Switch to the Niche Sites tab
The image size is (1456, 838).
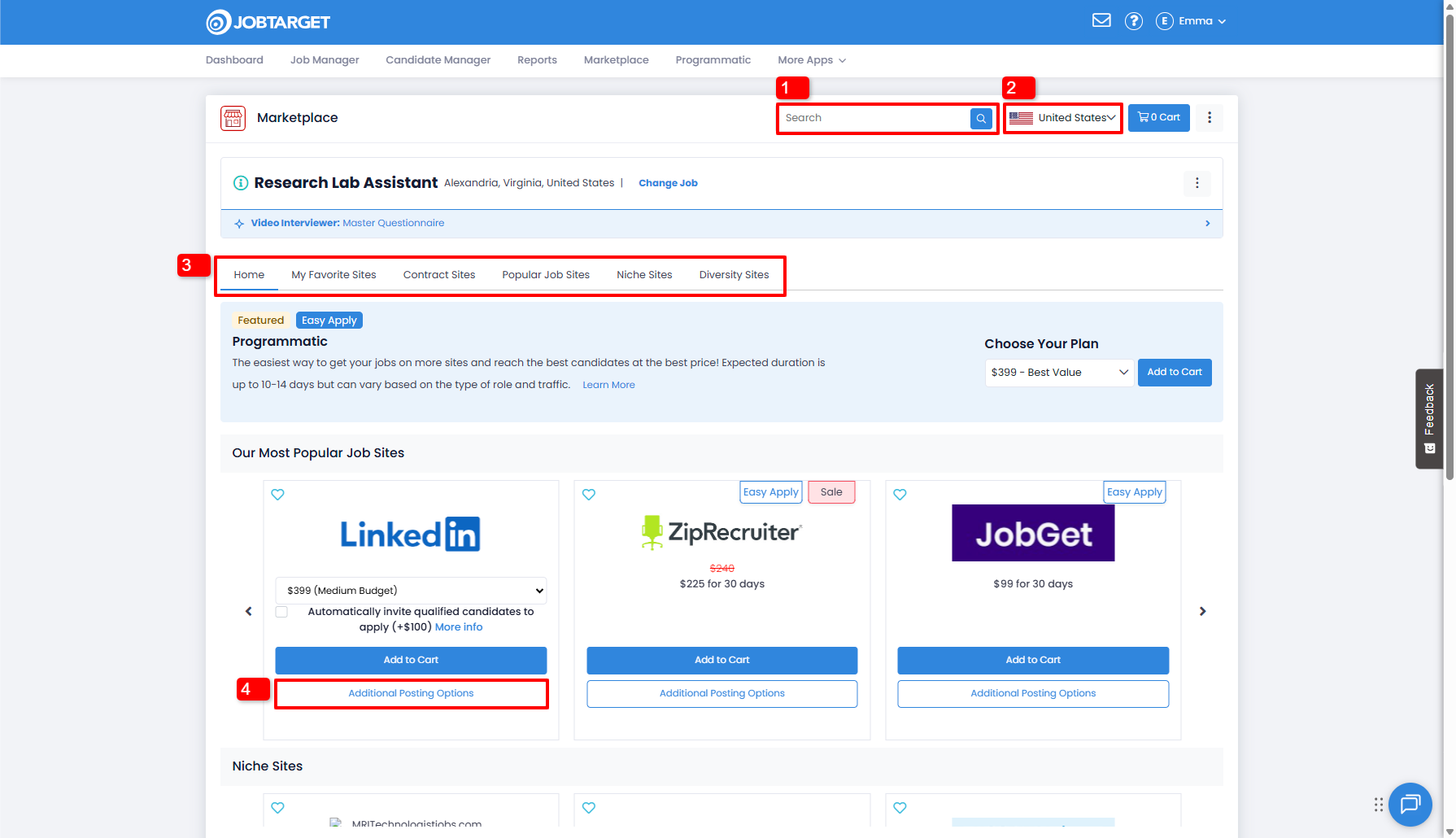[644, 275]
